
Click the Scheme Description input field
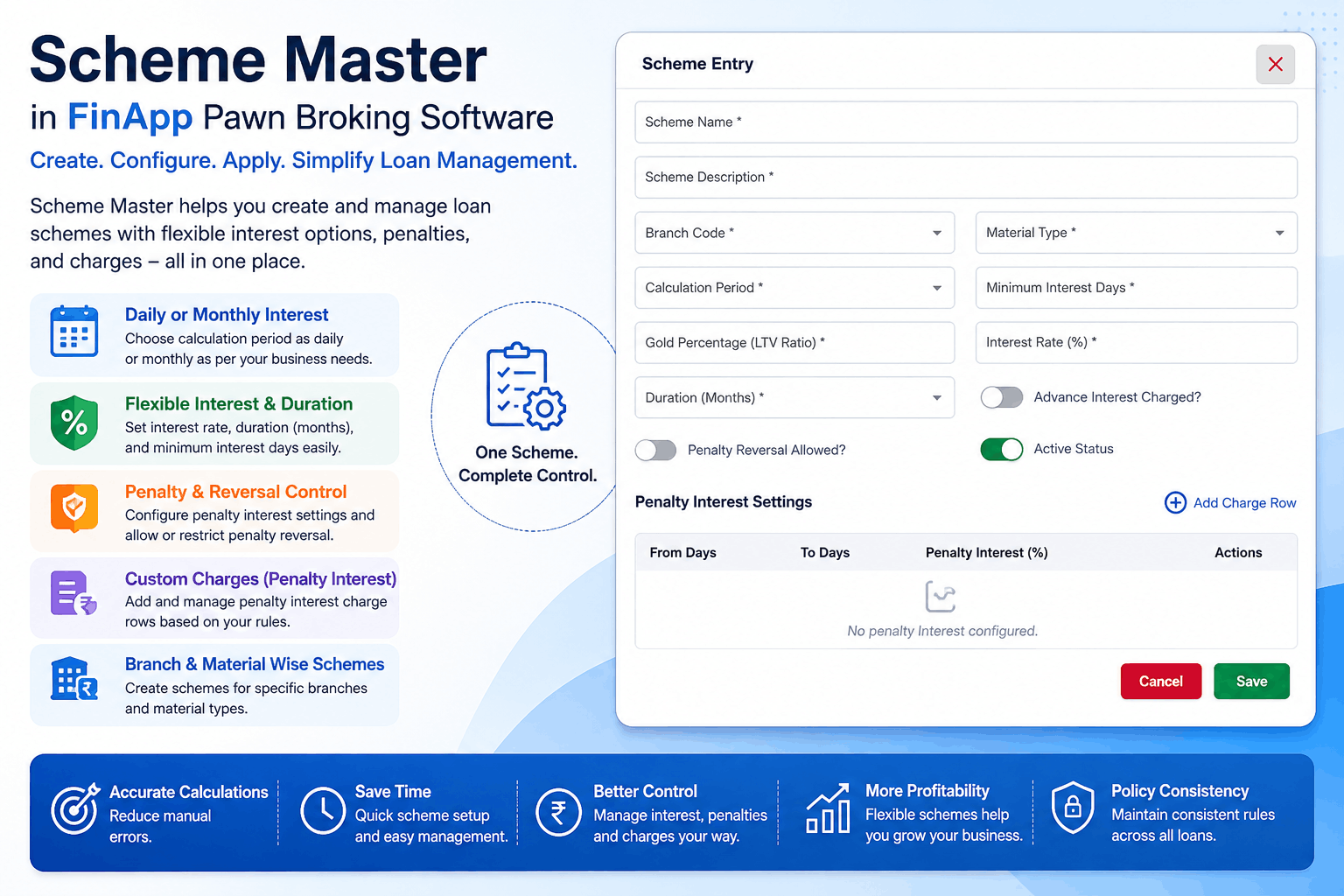click(966, 178)
